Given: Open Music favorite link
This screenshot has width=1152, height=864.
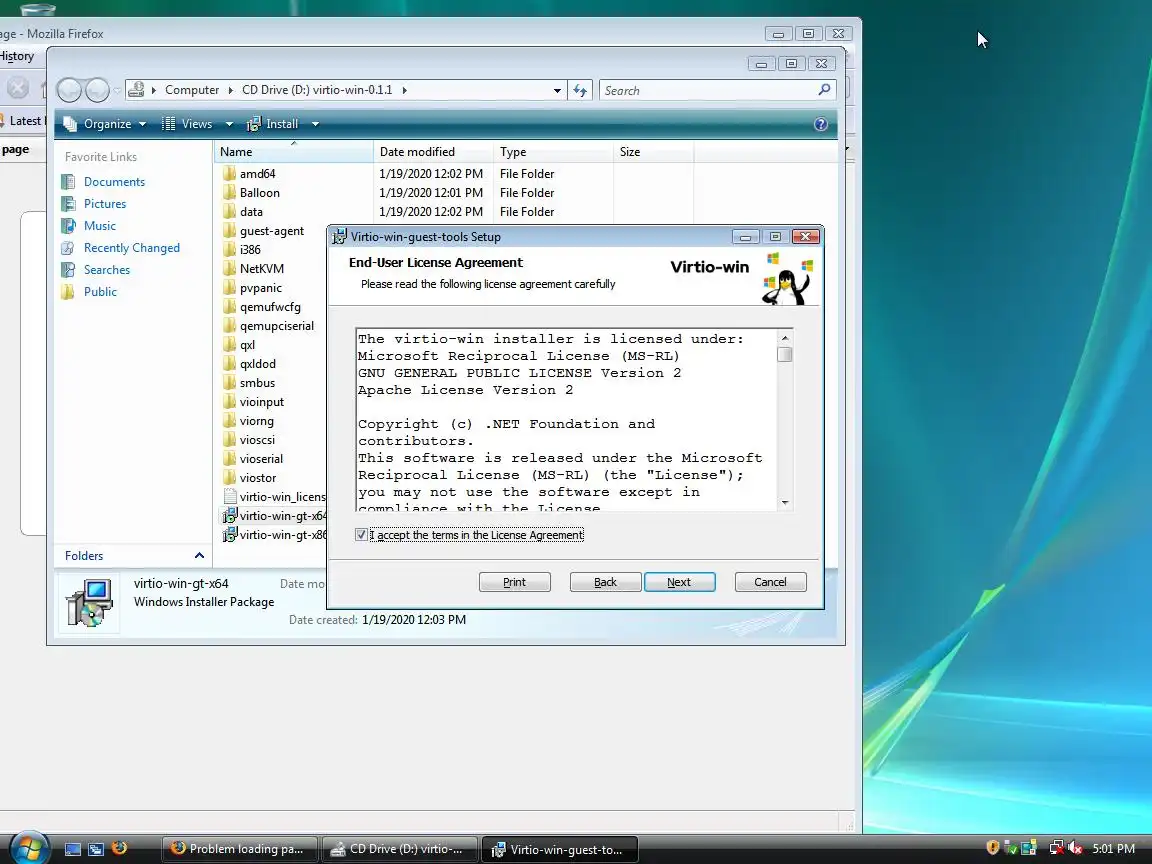Looking at the screenshot, I should pyautogui.click(x=99, y=226).
